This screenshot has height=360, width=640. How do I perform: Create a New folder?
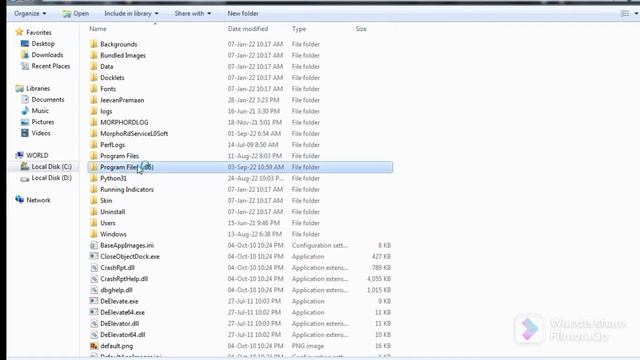click(x=243, y=13)
